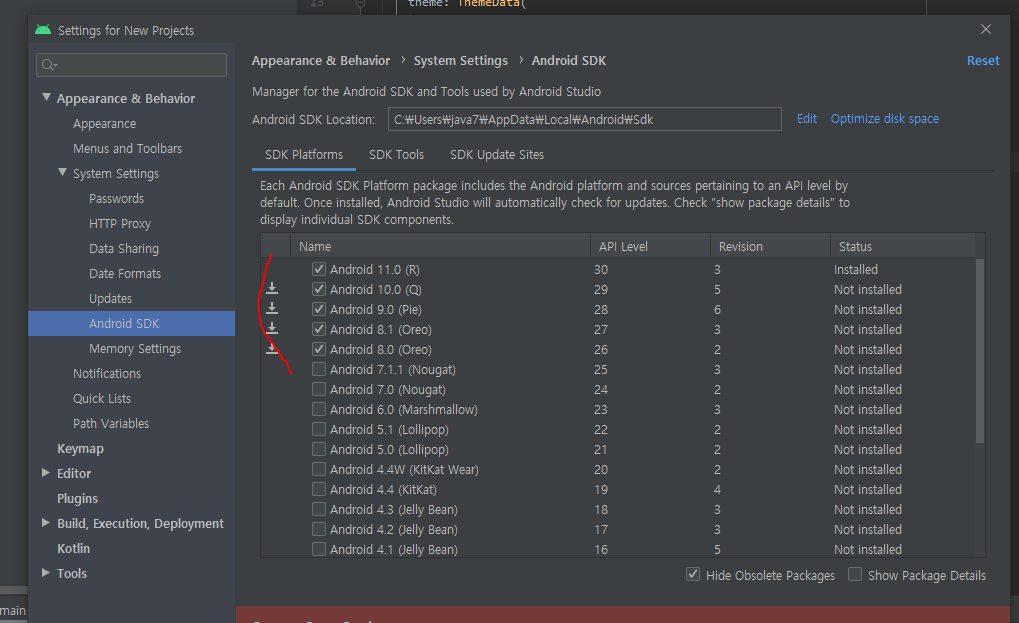
Task: Click Edit link for SDK location
Action: 806,119
